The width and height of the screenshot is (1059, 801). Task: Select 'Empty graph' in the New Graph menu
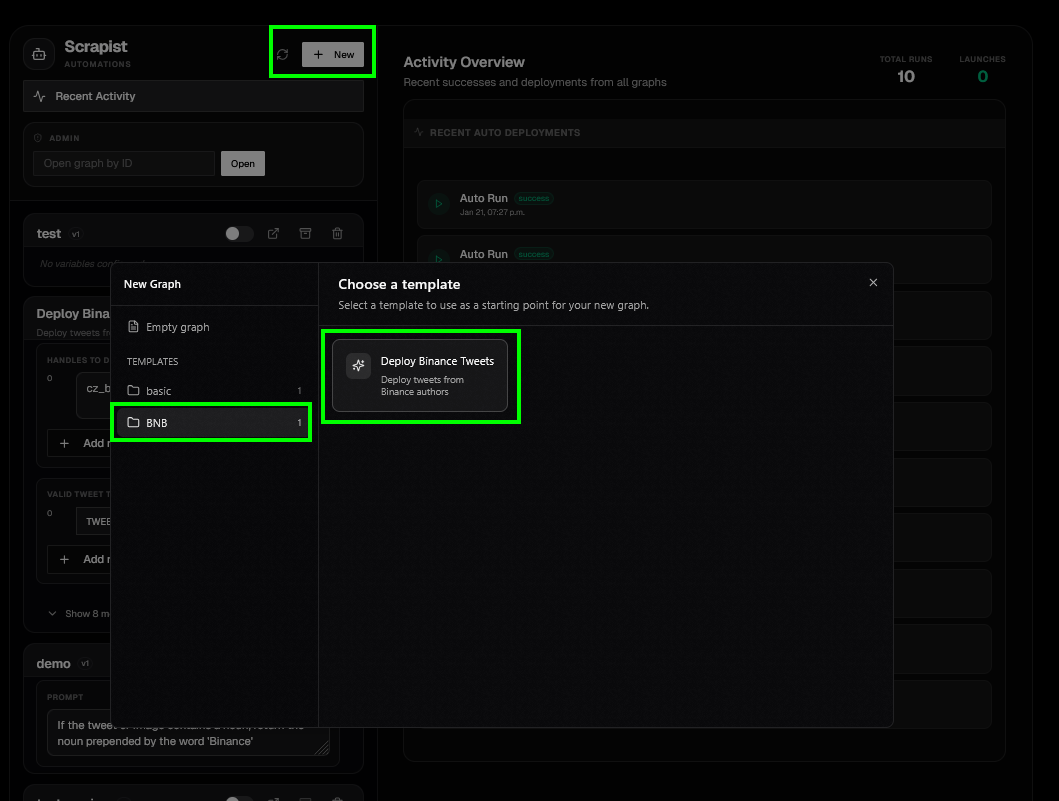(x=180, y=326)
